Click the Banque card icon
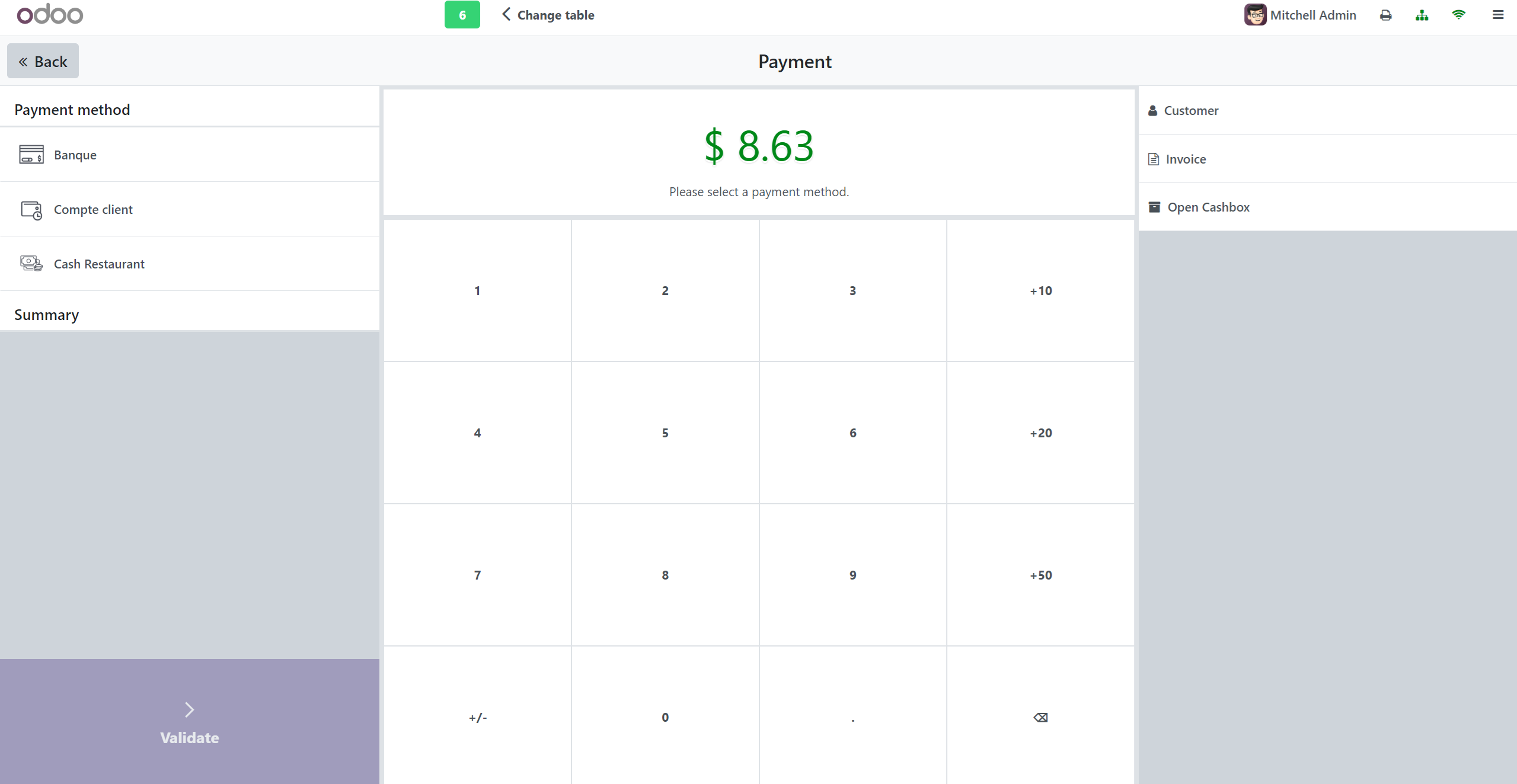 pos(31,154)
